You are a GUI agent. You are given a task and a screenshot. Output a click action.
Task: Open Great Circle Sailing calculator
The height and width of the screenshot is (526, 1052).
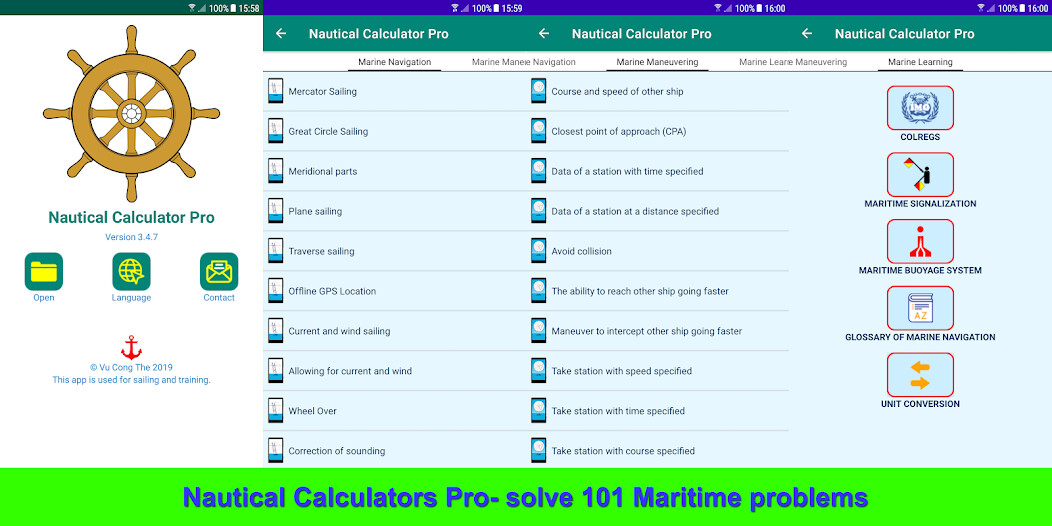[x=394, y=132]
